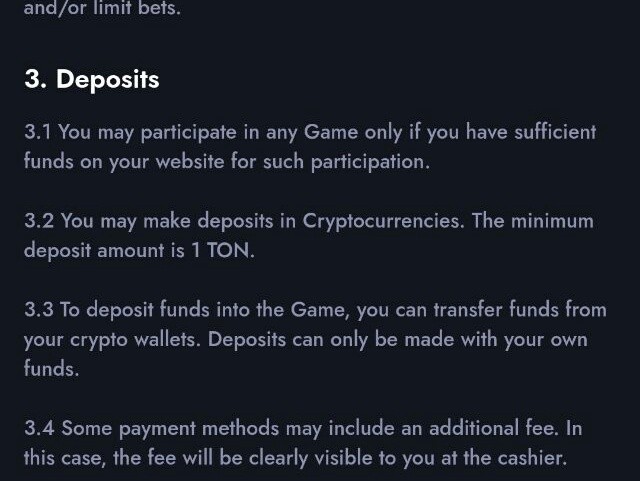Click the "3. Deposits" section heading
This screenshot has width=640, height=481.
(92, 79)
